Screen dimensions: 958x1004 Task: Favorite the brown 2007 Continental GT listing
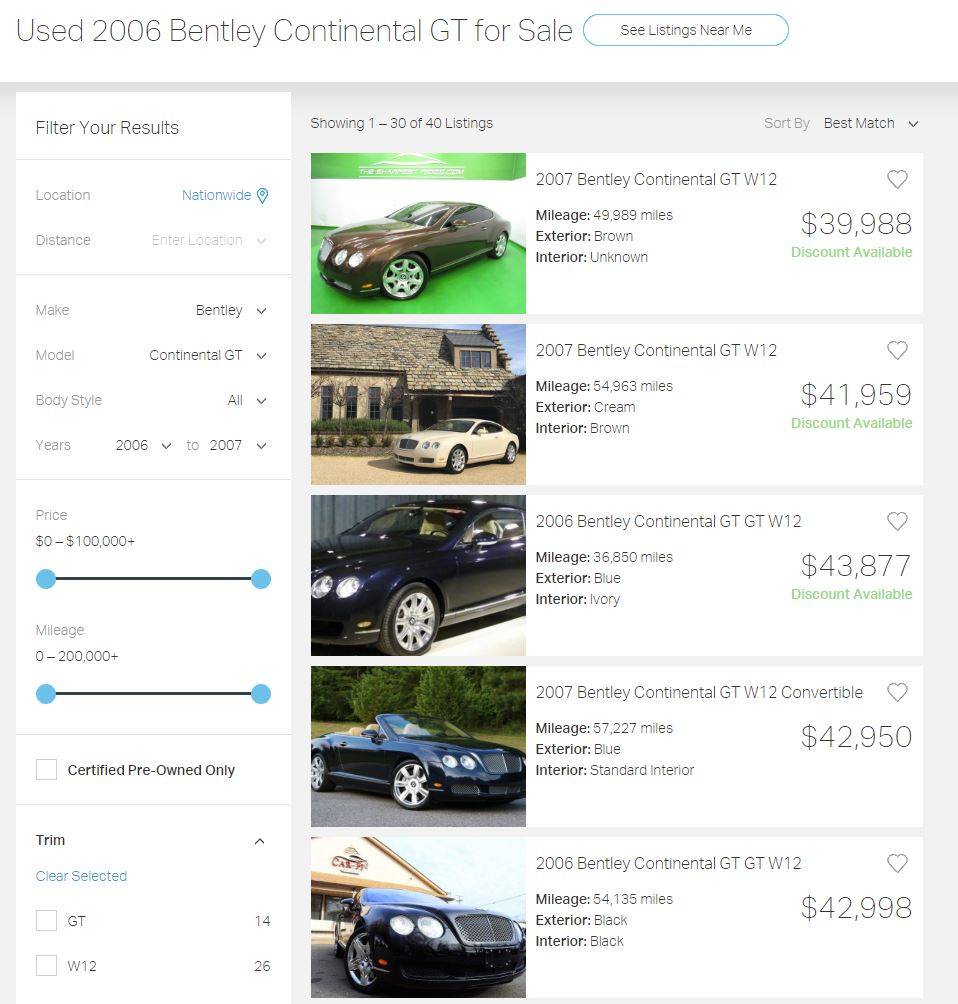(897, 179)
